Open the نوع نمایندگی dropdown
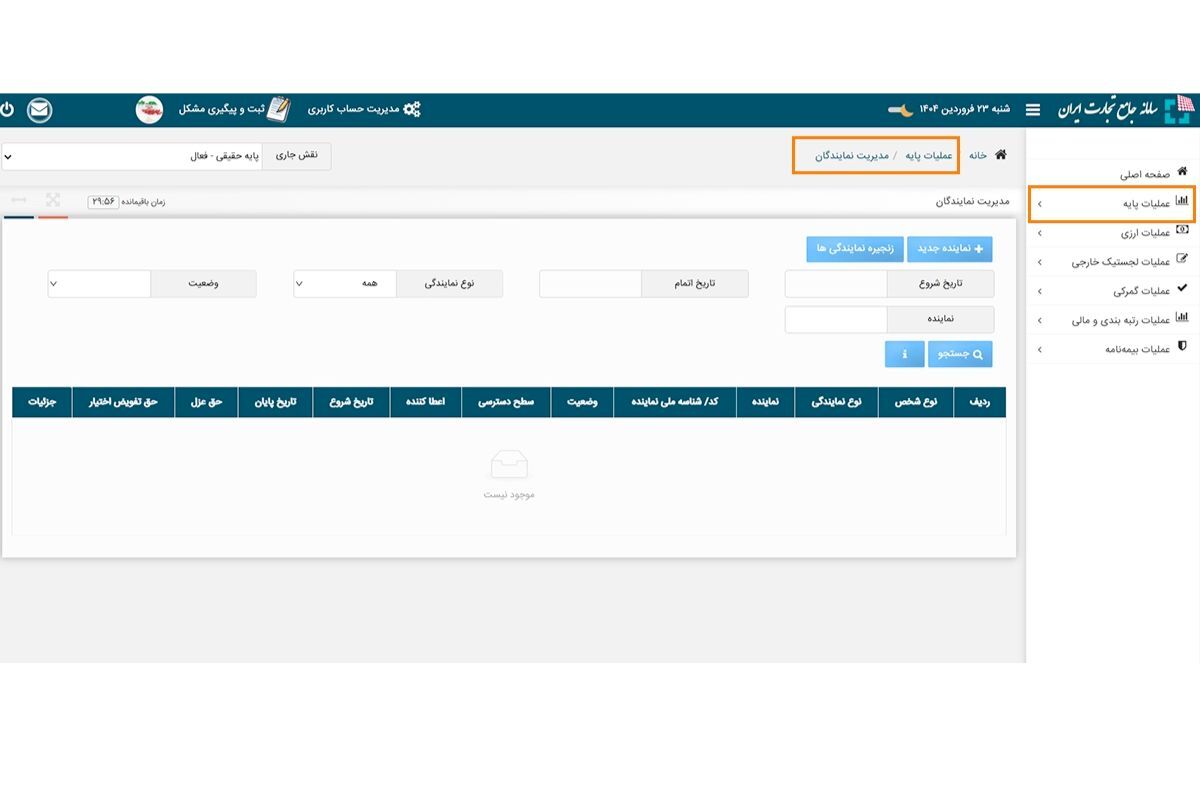This screenshot has height=800, width=1200. pyautogui.click(x=344, y=284)
